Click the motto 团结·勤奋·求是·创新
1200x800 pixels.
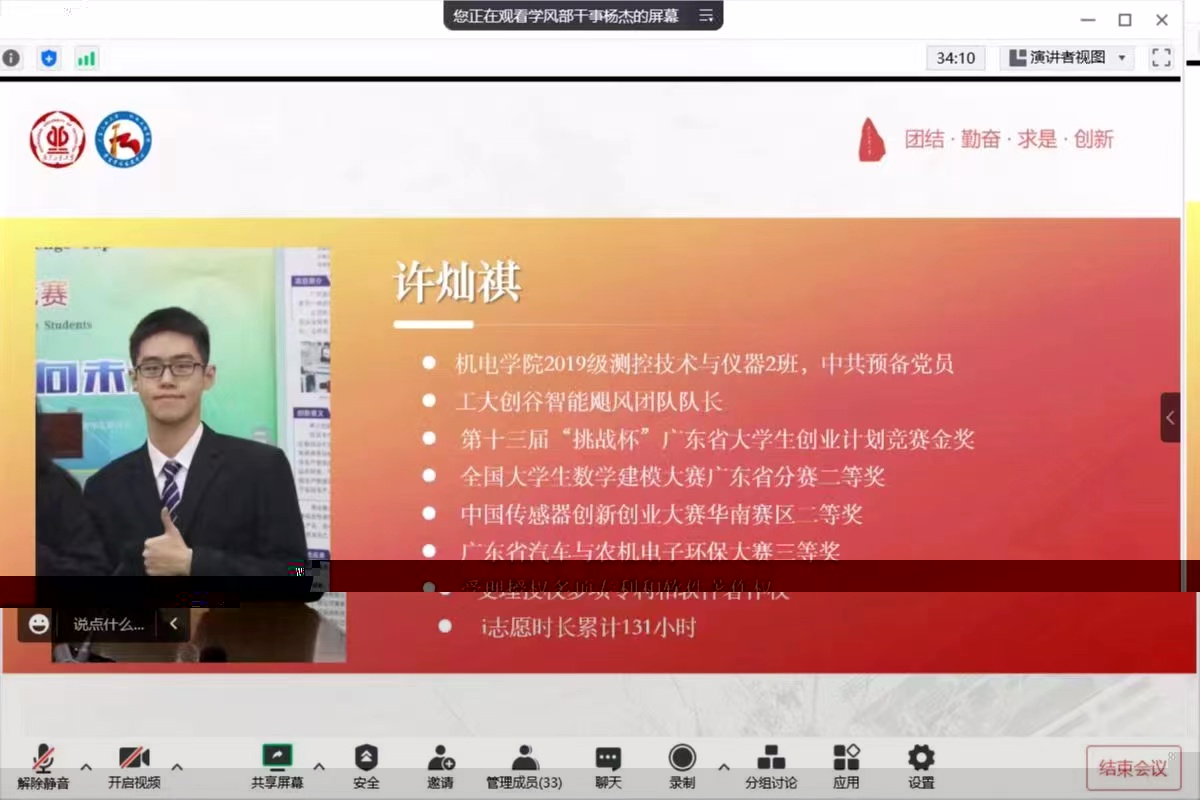click(x=1009, y=139)
